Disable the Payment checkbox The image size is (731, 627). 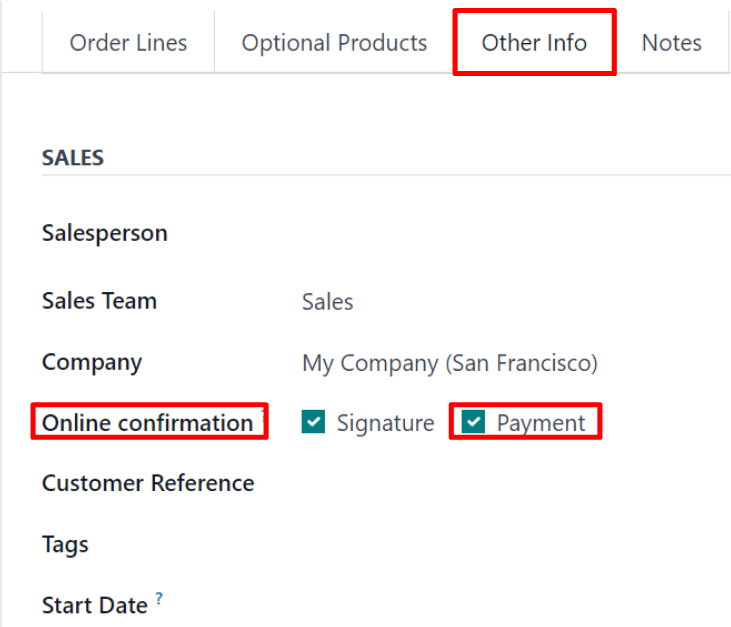(474, 423)
